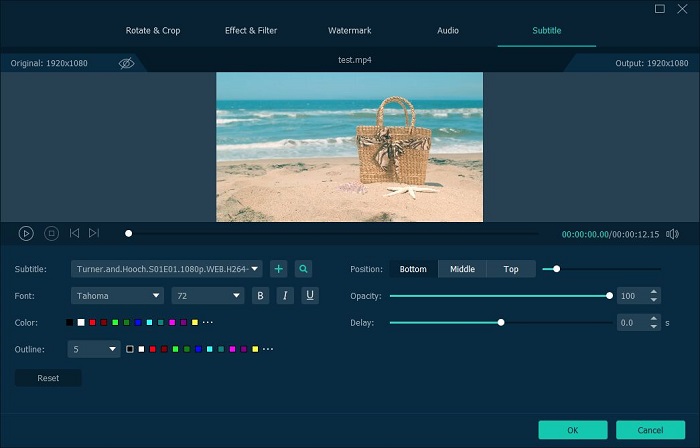Open the Tahoma font dropdown

117,295
